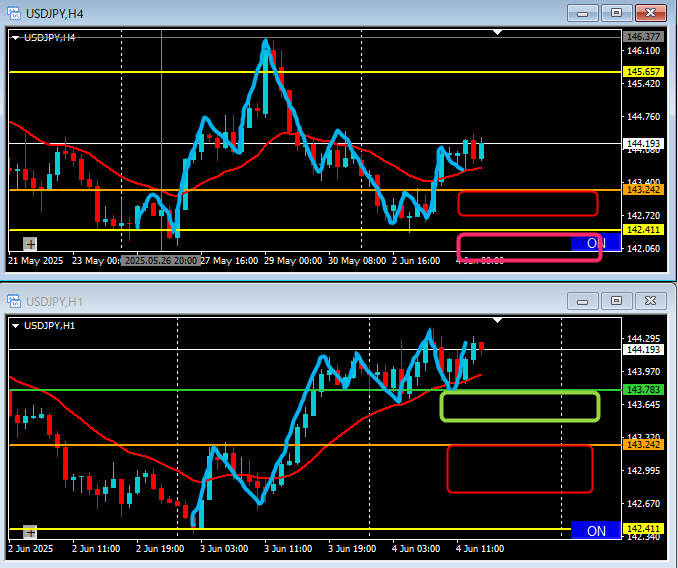Maximize the USDJPY,H4 chart window
Image resolution: width=678 pixels, height=568 pixels.
617,13
